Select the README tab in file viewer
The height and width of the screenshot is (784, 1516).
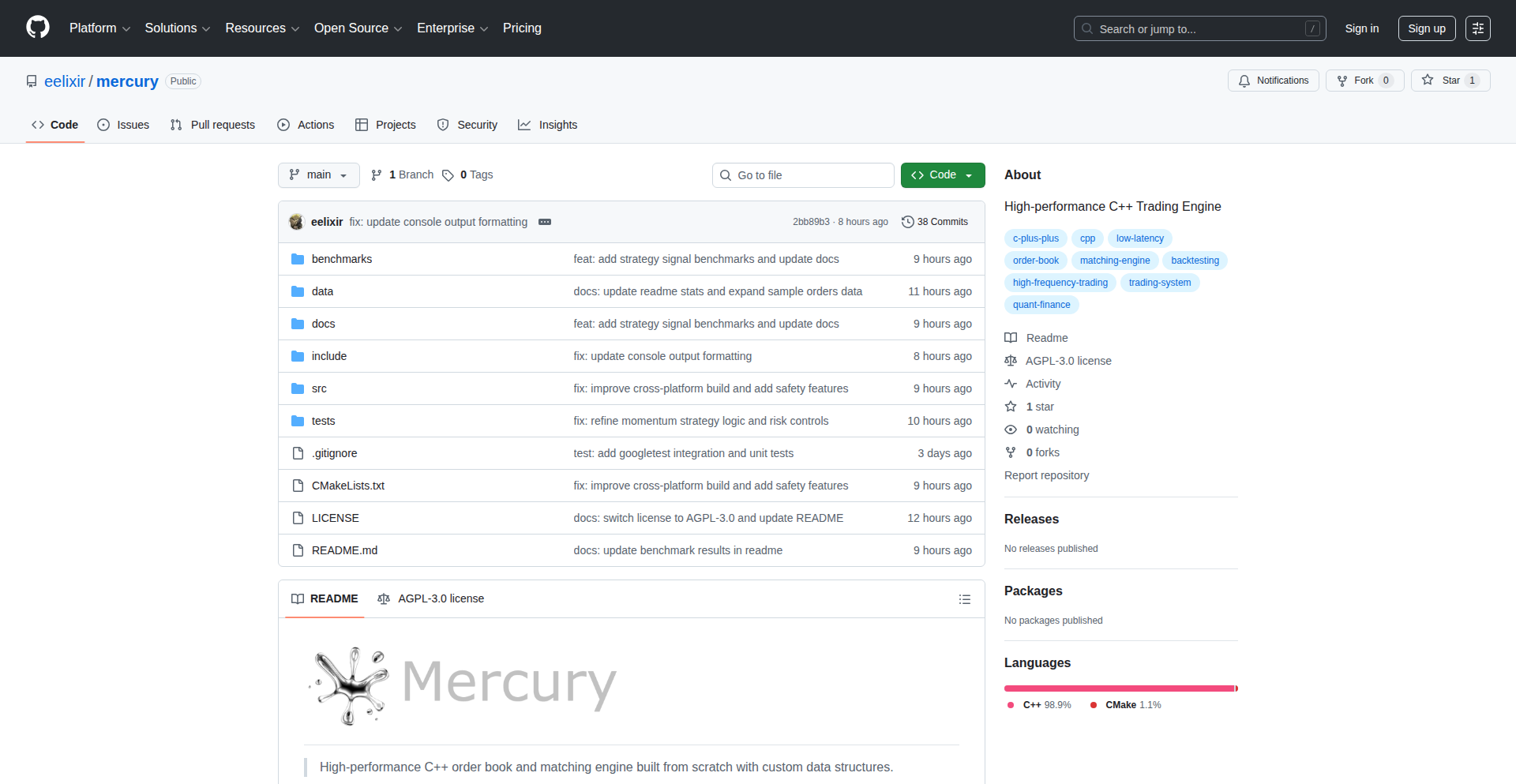click(x=325, y=599)
